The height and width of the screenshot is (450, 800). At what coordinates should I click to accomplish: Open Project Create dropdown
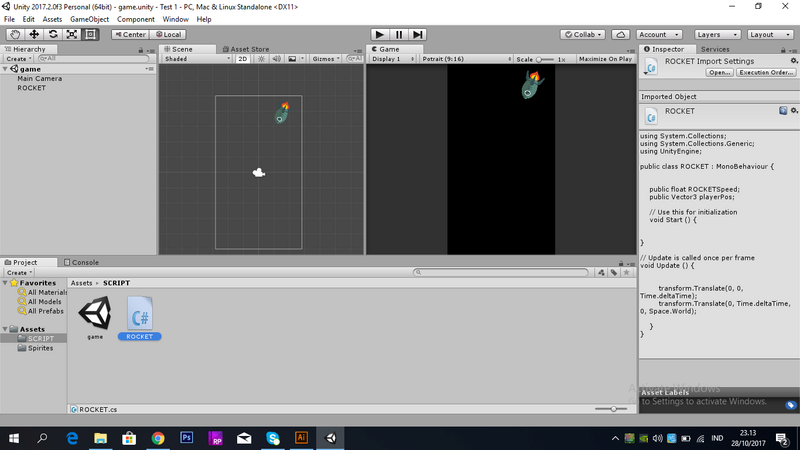tap(19, 272)
